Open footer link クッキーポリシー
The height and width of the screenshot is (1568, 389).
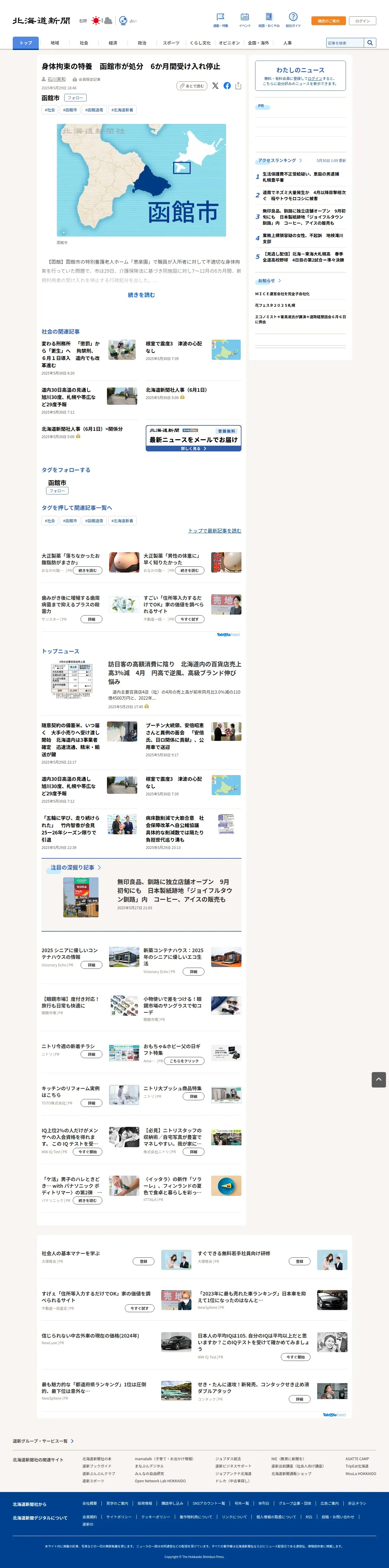(156, 1517)
